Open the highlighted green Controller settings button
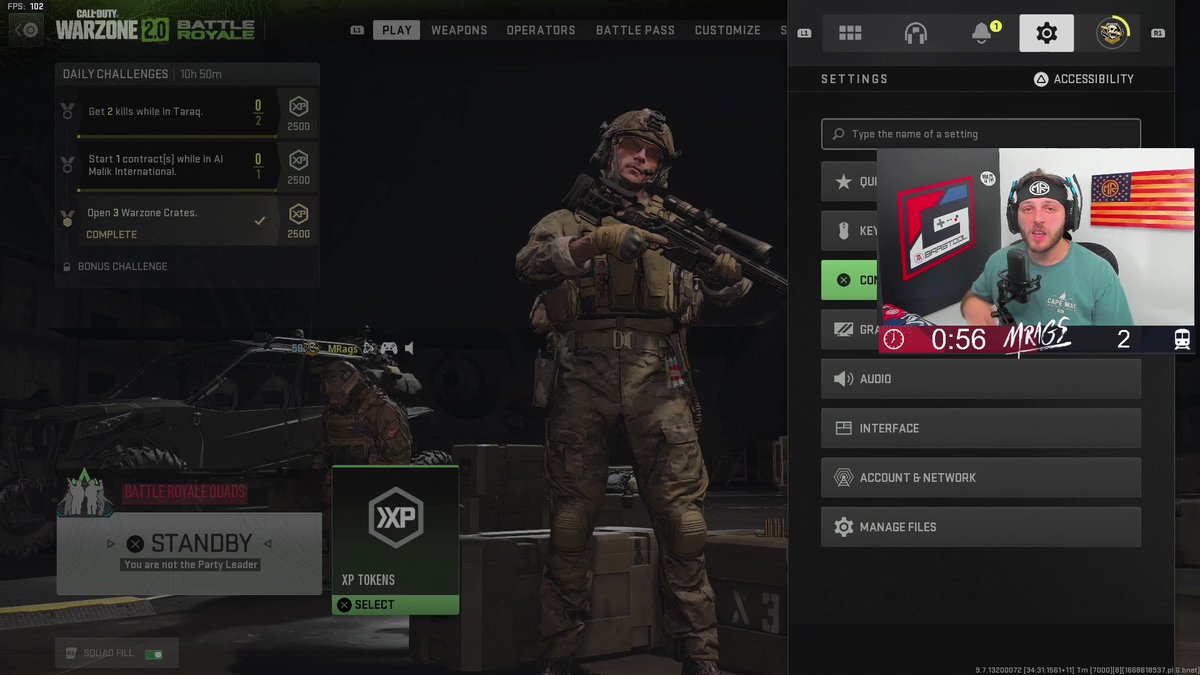This screenshot has height=675, width=1200. click(850, 280)
